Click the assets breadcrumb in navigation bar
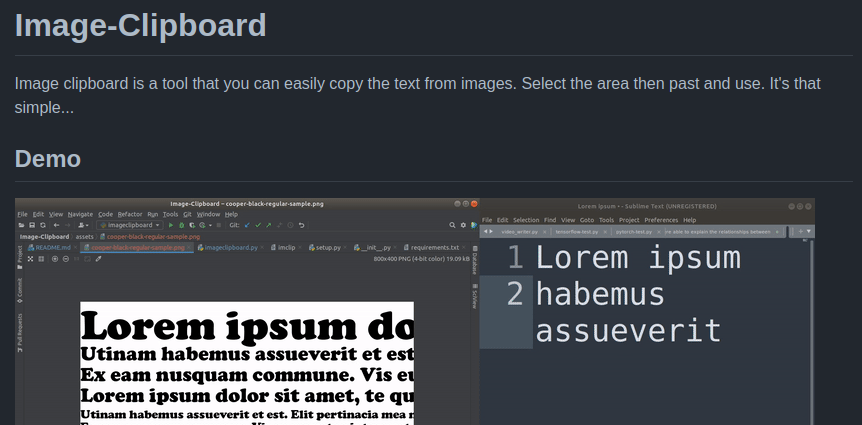862x425 pixels. point(85,237)
